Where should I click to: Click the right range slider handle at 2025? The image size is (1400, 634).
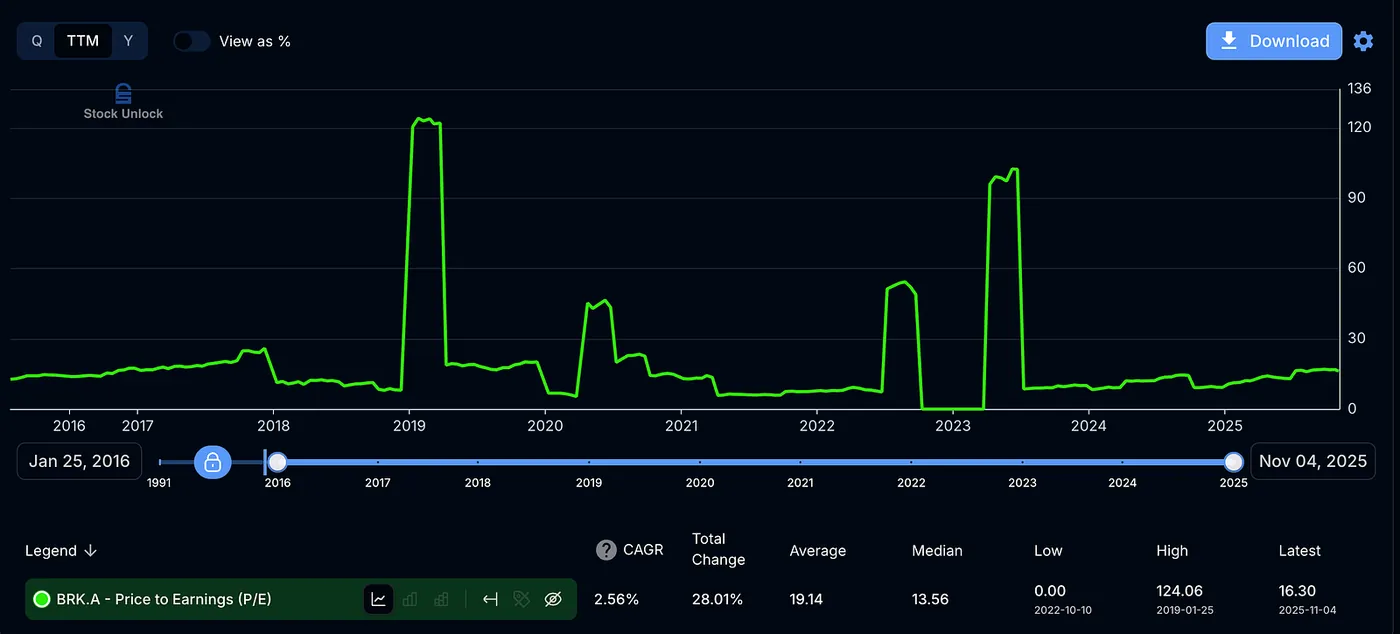pyautogui.click(x=1234, y=462)
